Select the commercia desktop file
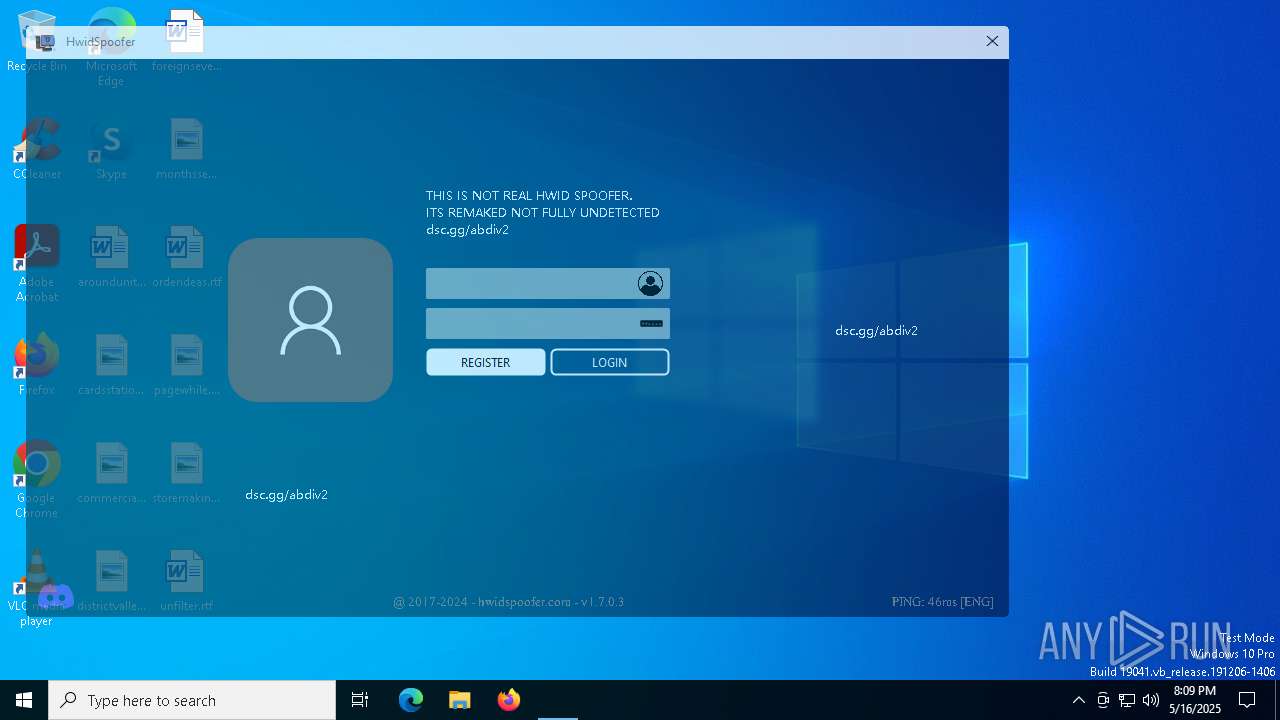This screenshot has height=720, width=1280. (x=111, y=473)
